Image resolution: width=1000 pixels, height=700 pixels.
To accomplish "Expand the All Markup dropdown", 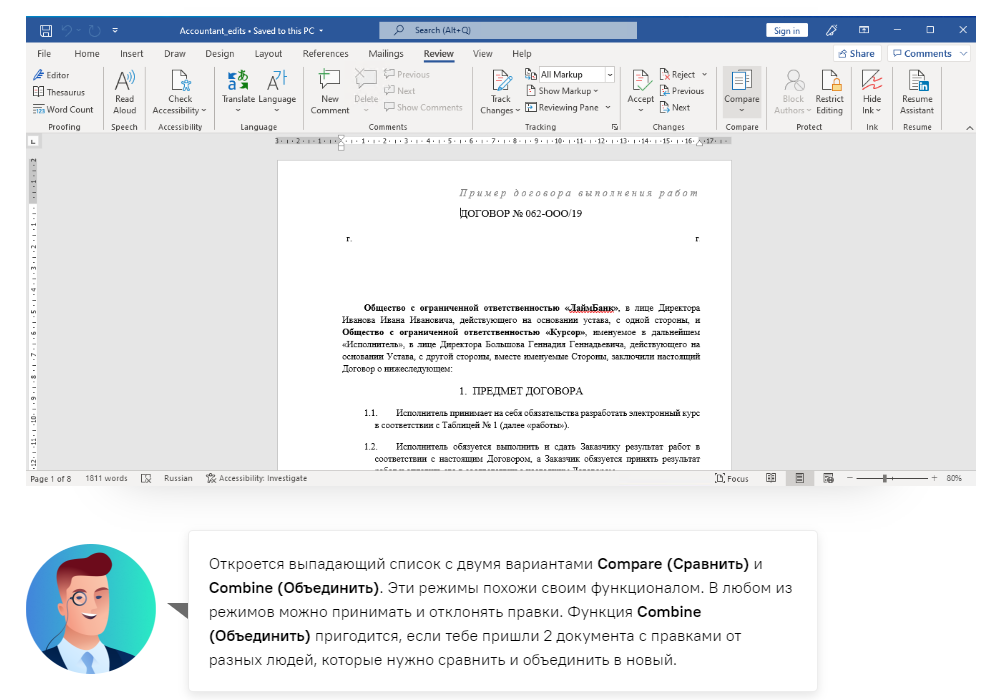I will point(609,75).
